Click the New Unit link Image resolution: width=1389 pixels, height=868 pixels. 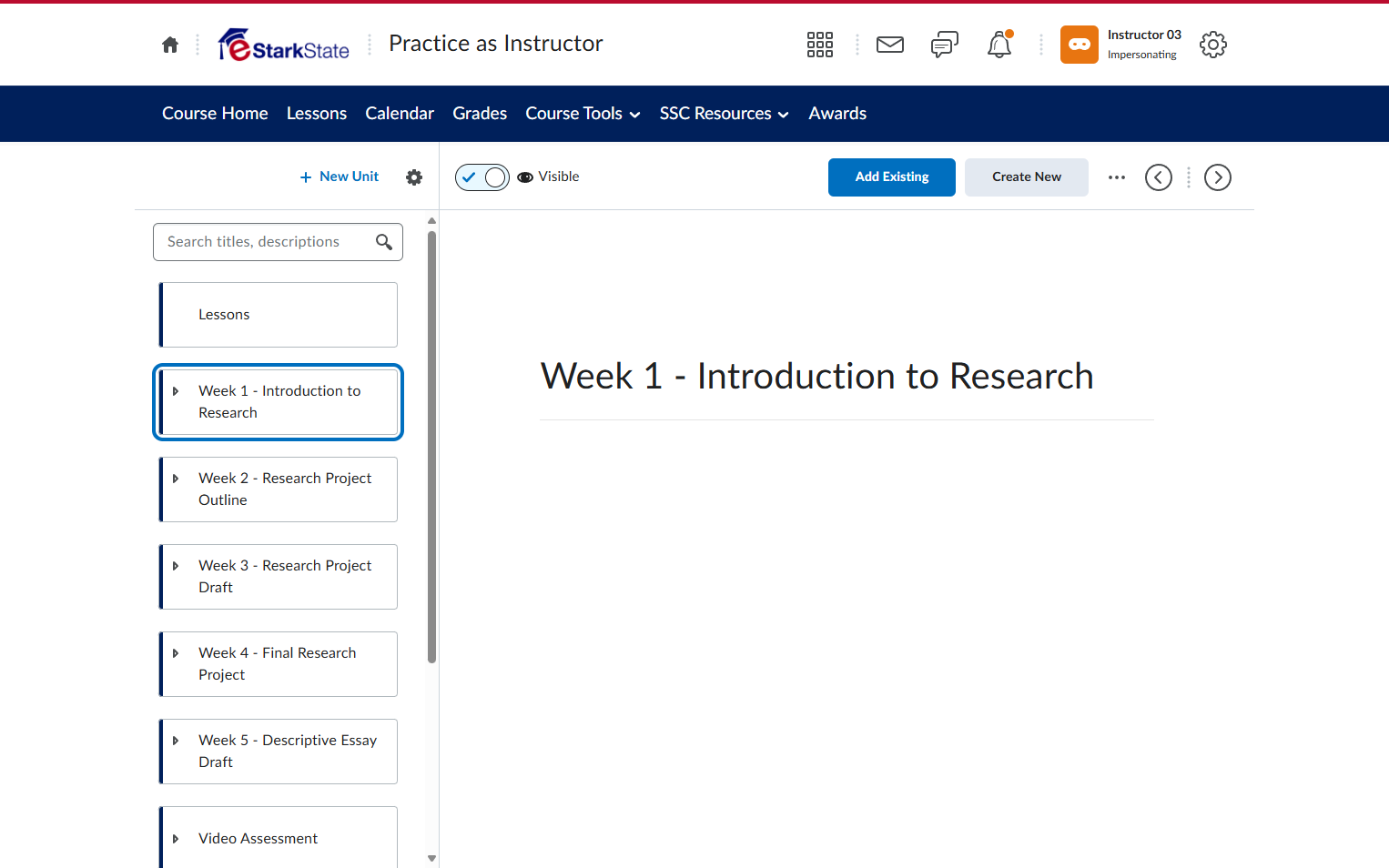click(340, 177)
